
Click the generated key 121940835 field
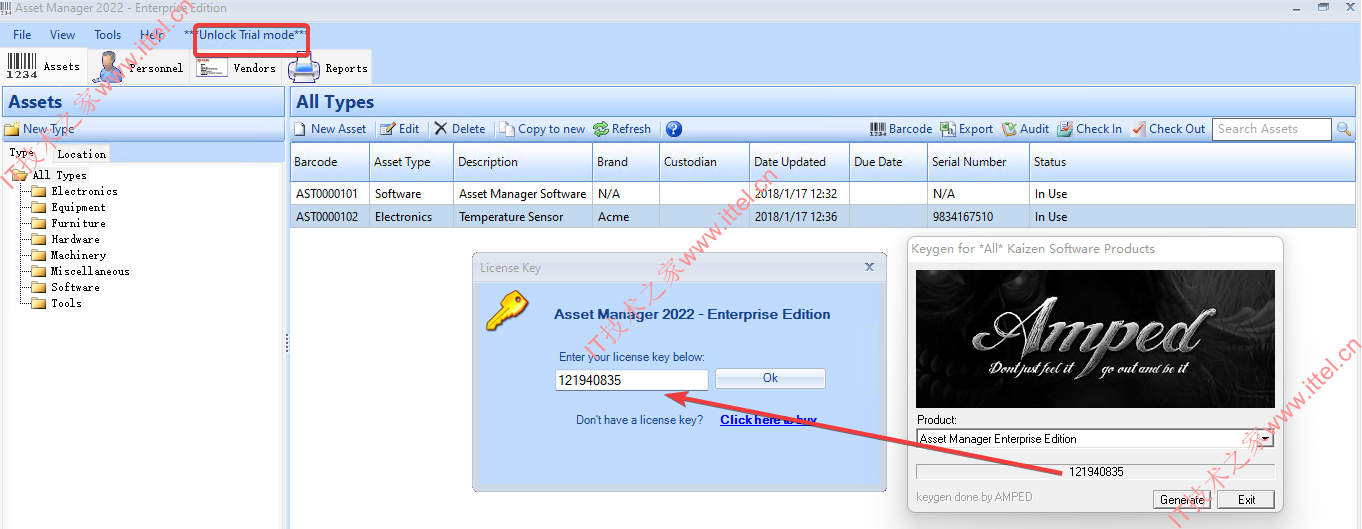[1095, 471]
